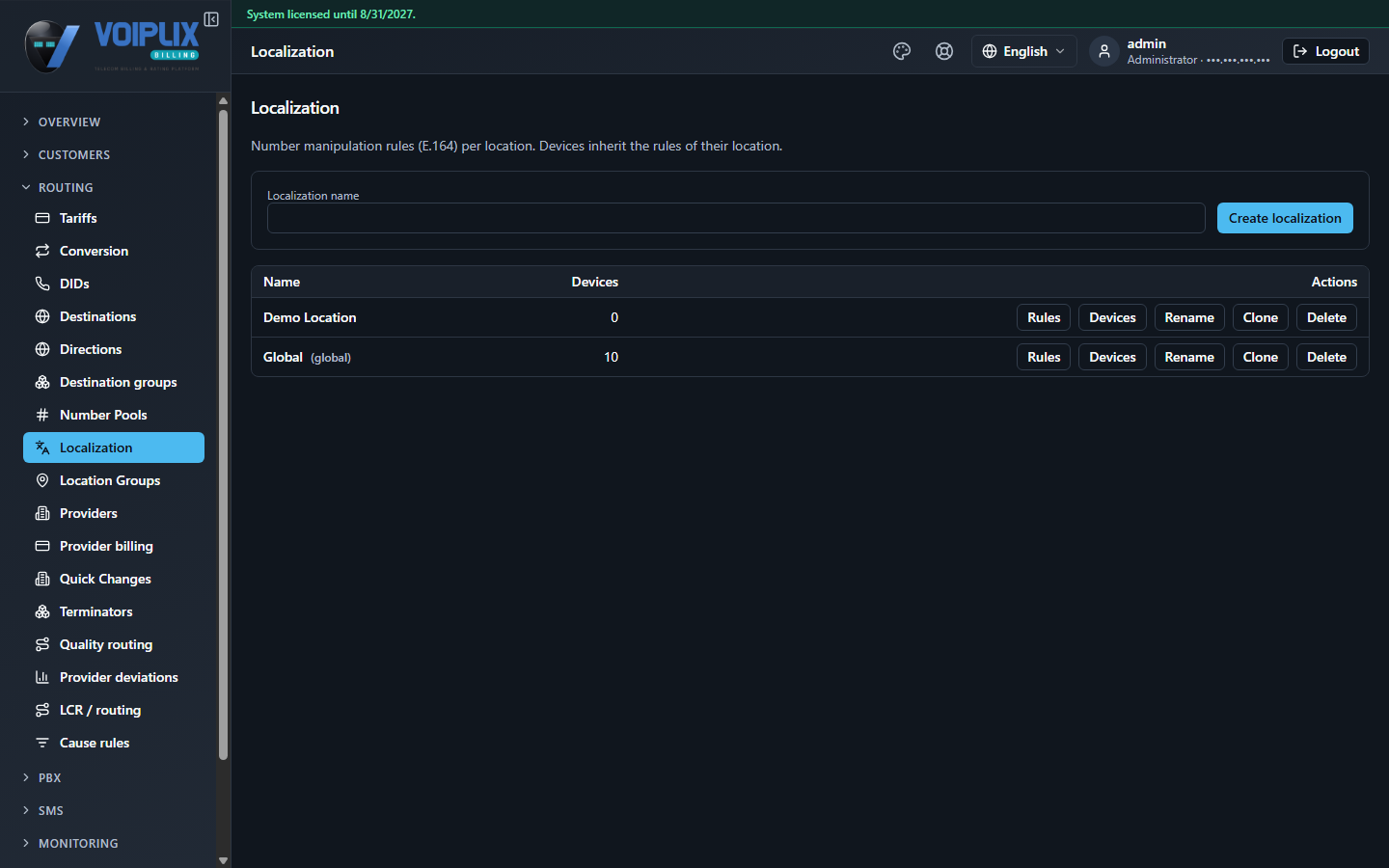Viewport: 1389px width, 868px height.
Task: Open Terminators page
Action: 114,611
